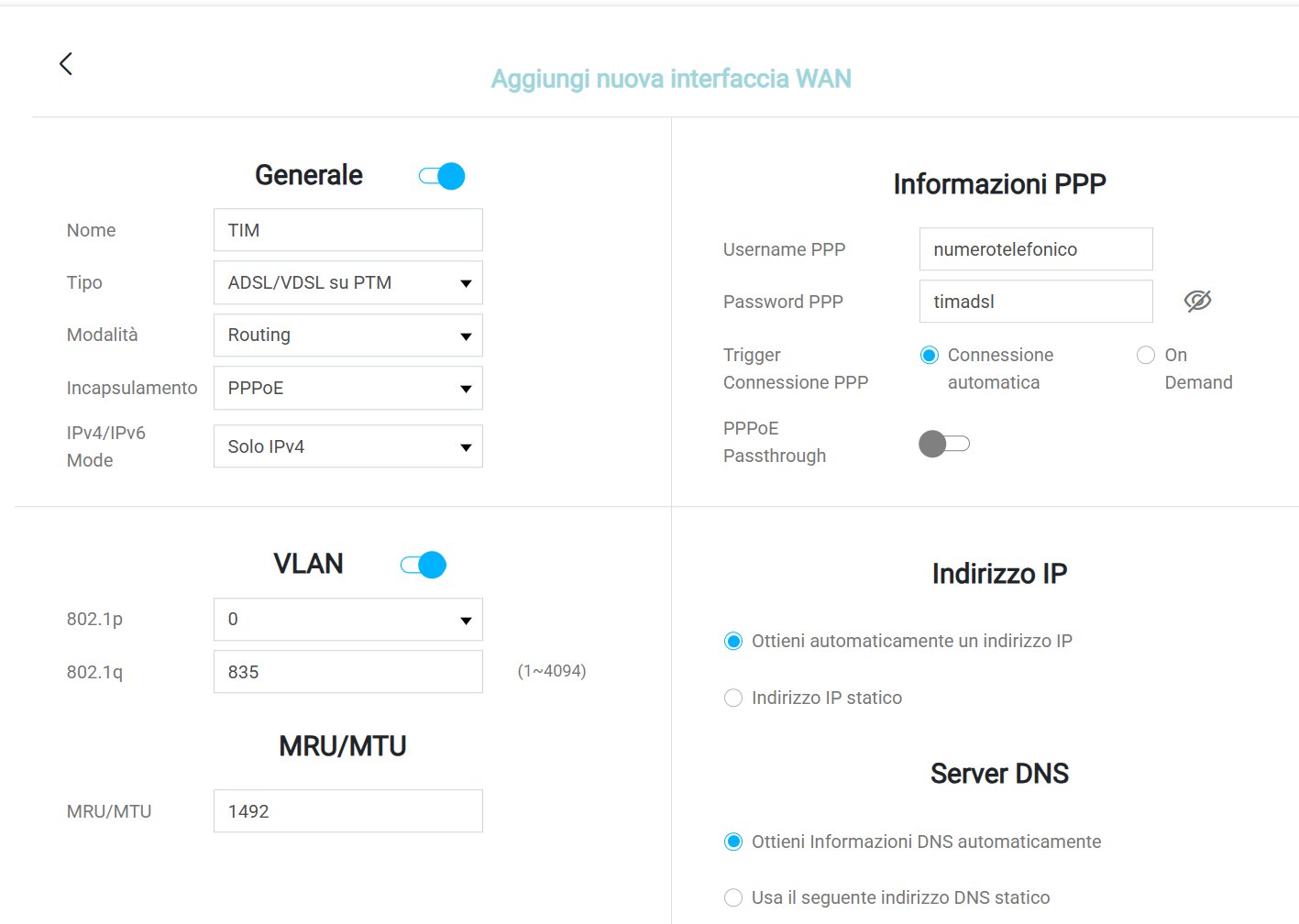Toggle the Generale switch
Viewport: 1299px width, 924px height.
(x=442, y=176)
